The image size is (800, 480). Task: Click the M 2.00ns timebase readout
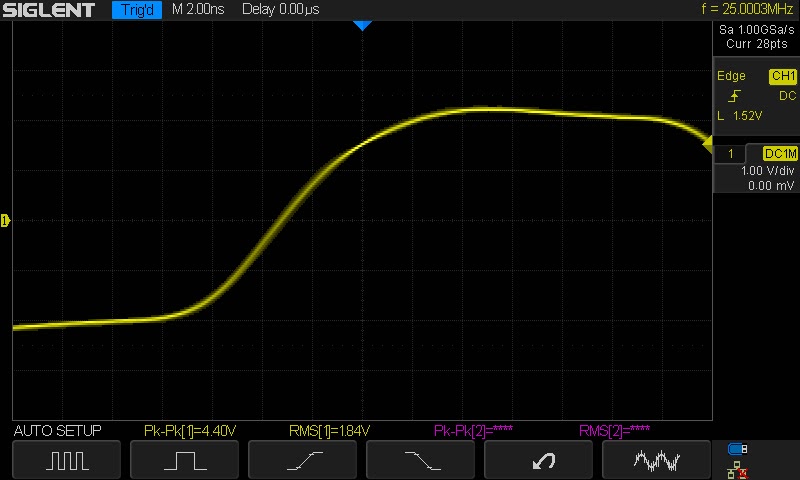(x=198, y=9)
